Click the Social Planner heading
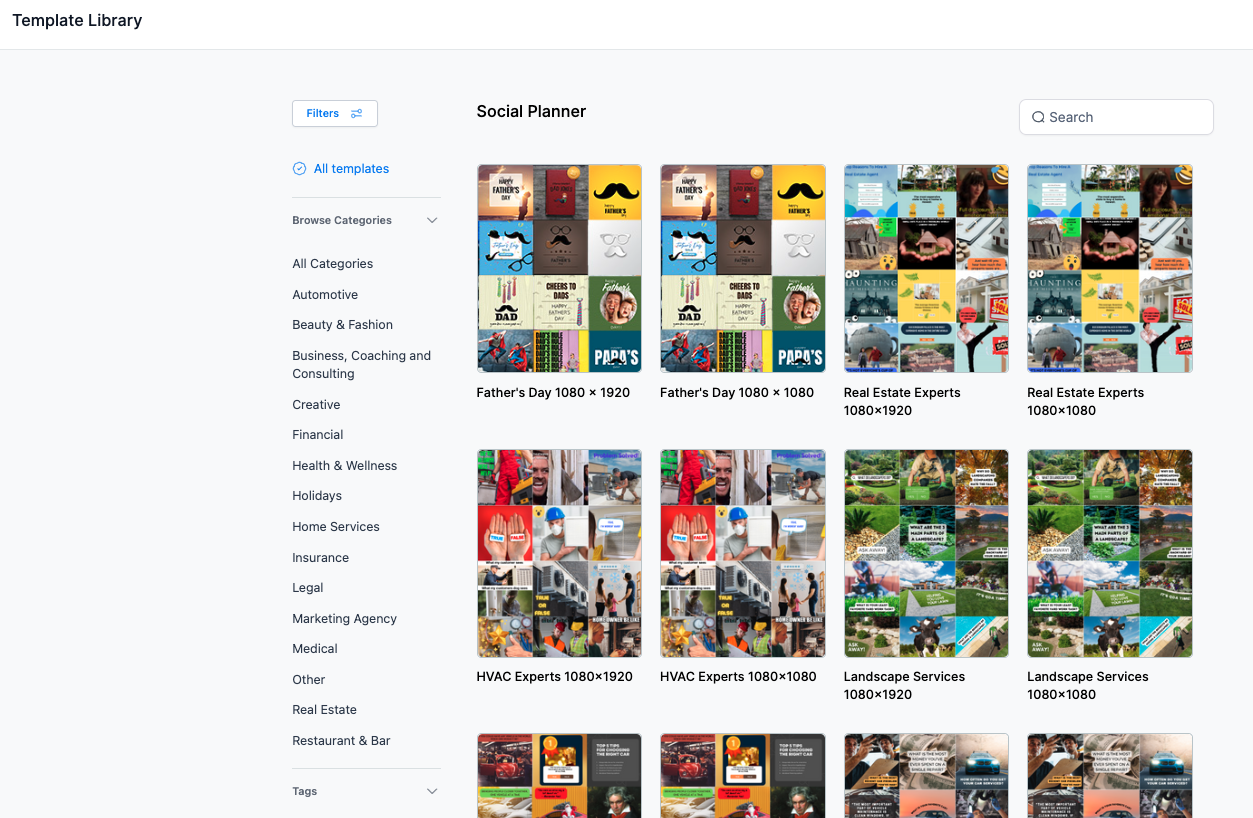 (x=531, y=112)
